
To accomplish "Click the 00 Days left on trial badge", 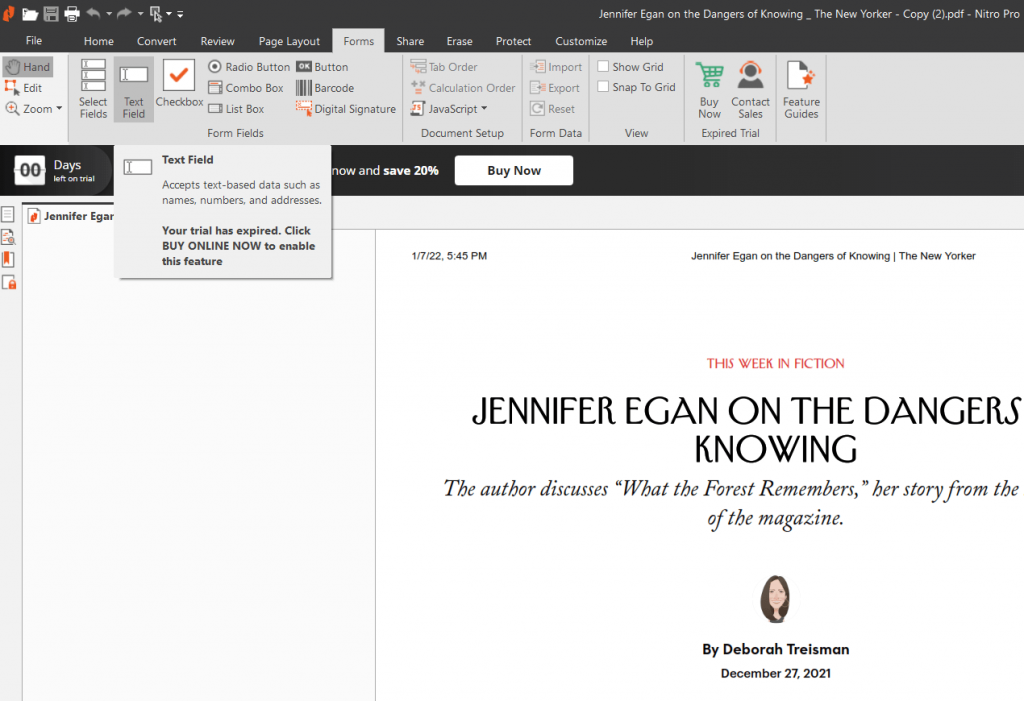I will 57,170.
